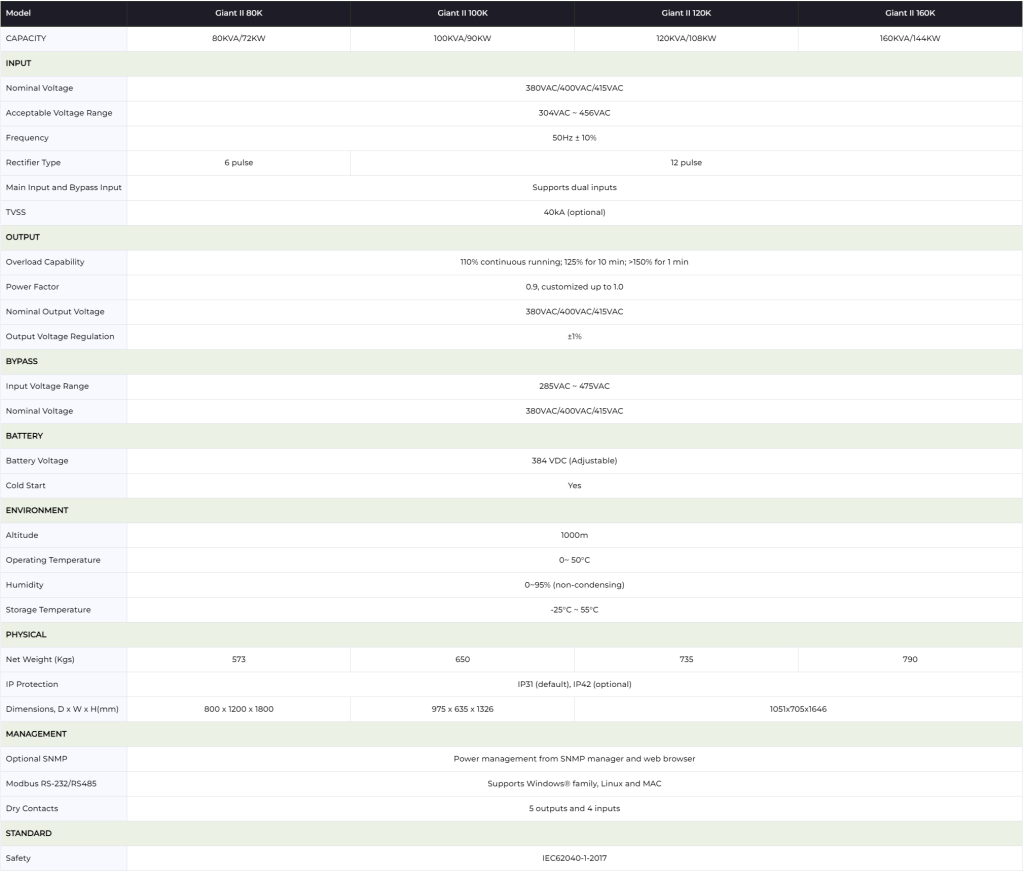Select the "-25°C ~ 55°C" value

click(575, 609)
